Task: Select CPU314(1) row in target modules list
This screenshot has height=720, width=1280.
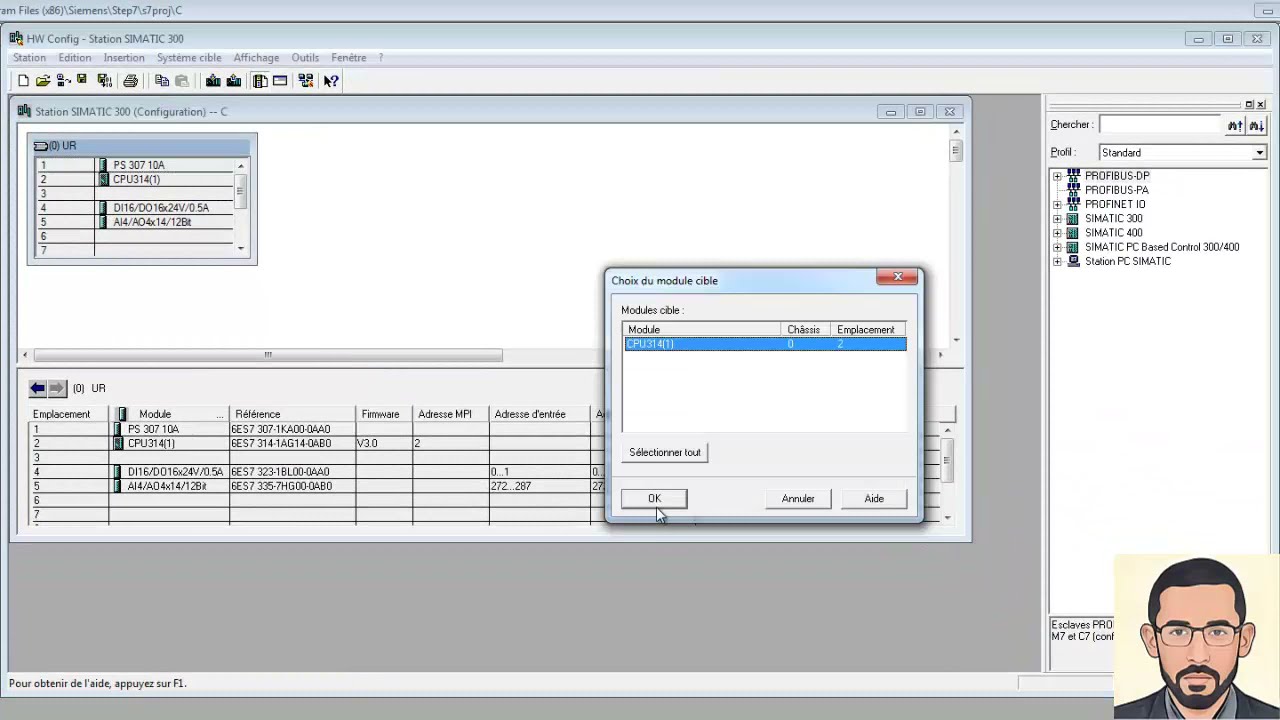Action: 765,344
